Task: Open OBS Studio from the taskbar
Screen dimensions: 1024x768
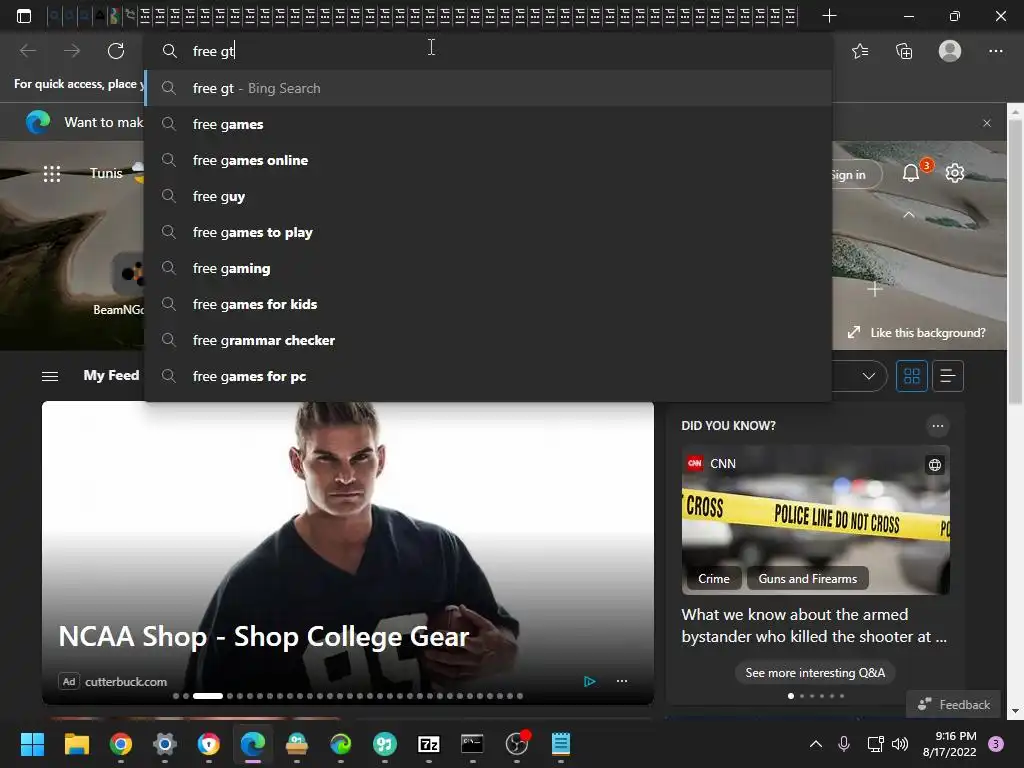Action: click(x=517, y=744)
